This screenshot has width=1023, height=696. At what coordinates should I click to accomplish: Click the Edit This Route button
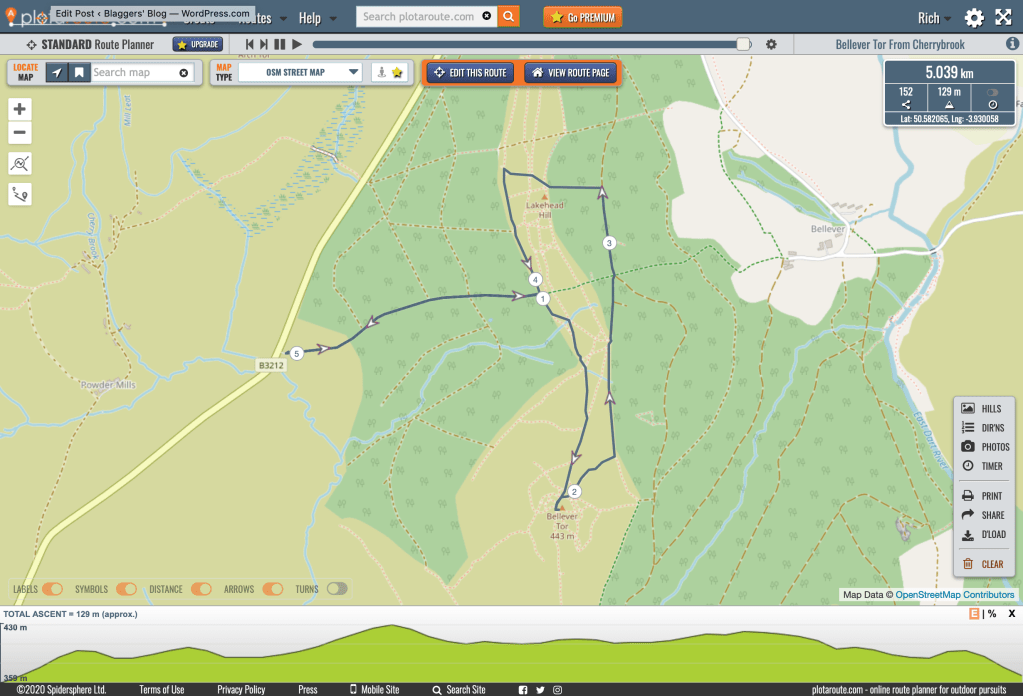click(470, 73)
